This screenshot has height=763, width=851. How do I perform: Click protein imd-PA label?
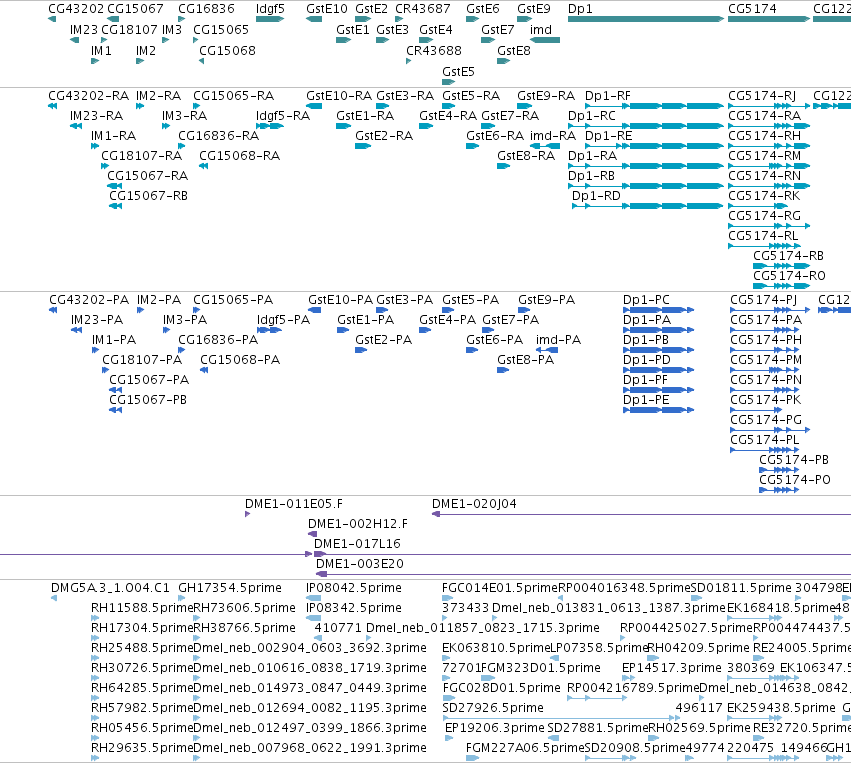558,340
